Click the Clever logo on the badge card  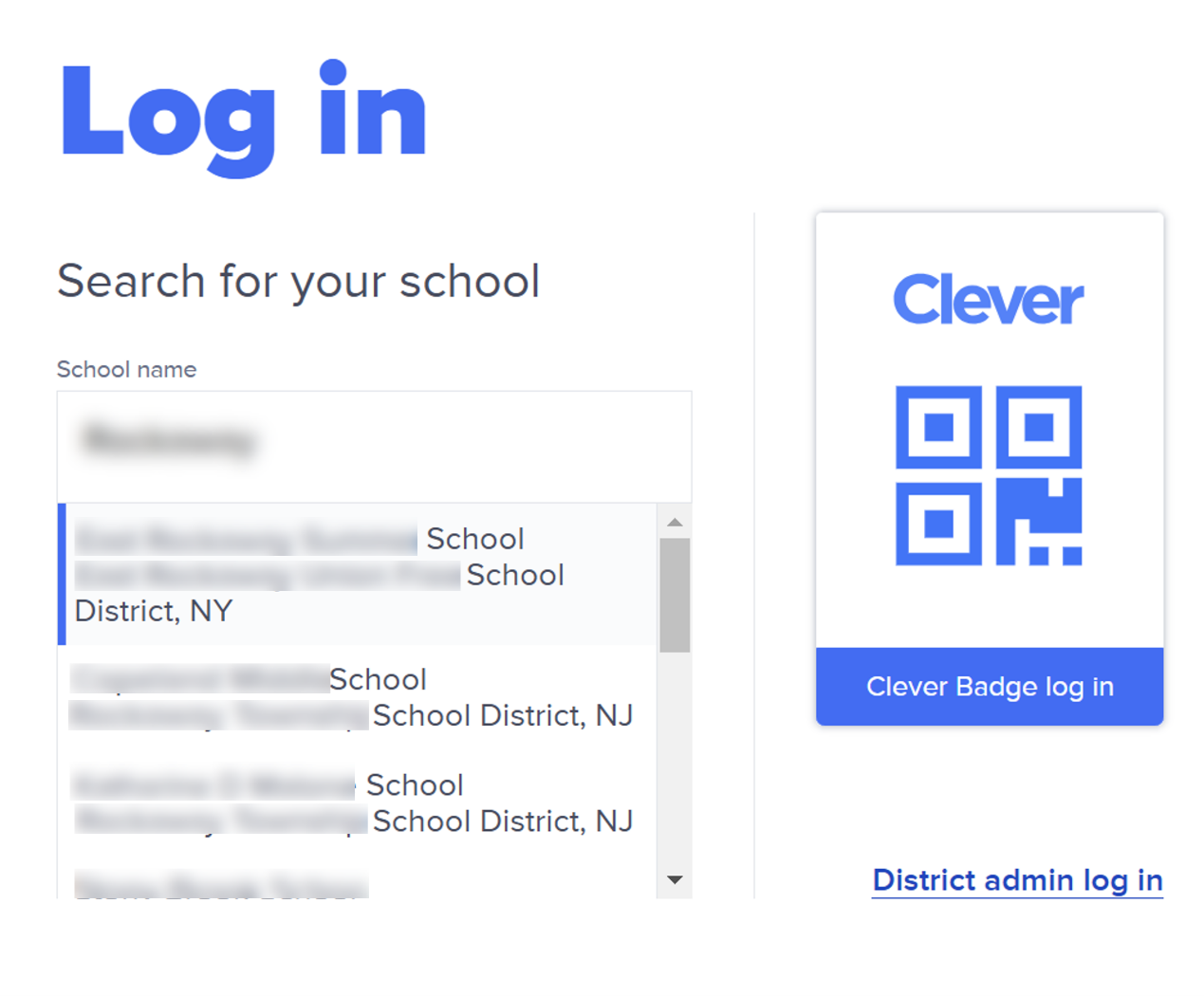pyautogui.click(x=988, y=300)
